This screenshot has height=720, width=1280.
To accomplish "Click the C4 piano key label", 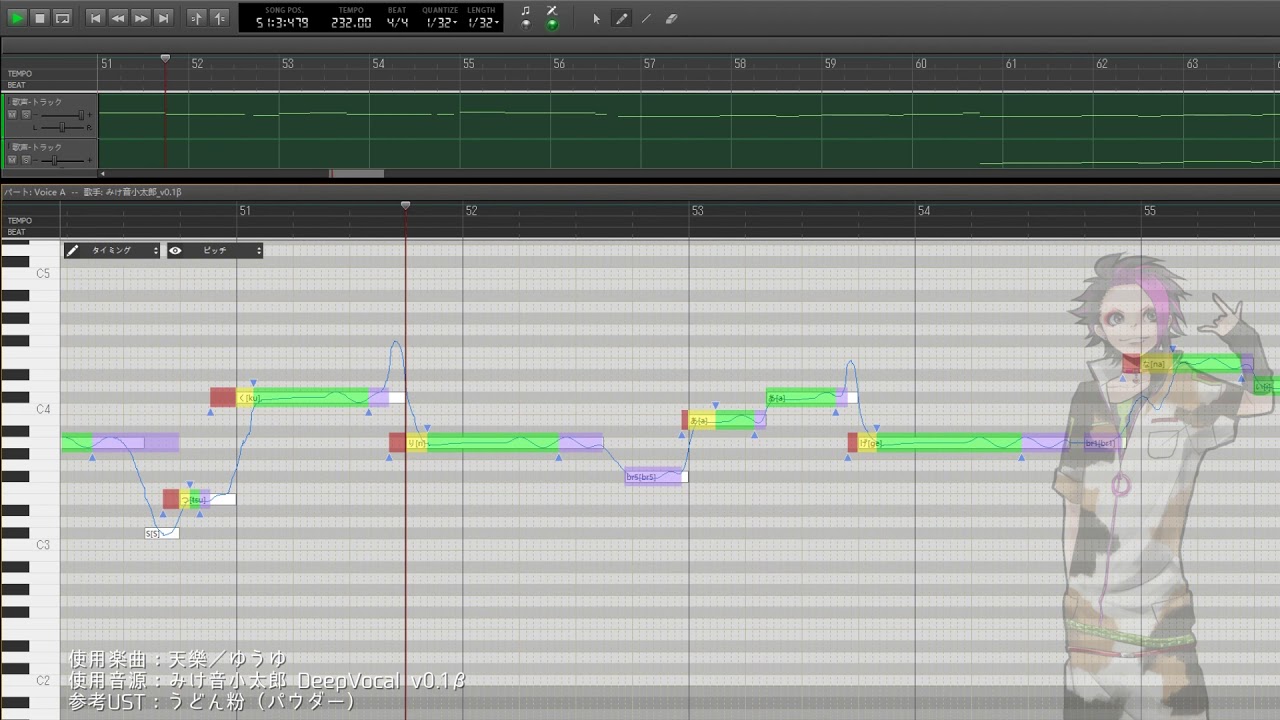I will click(x=43, y=409).
